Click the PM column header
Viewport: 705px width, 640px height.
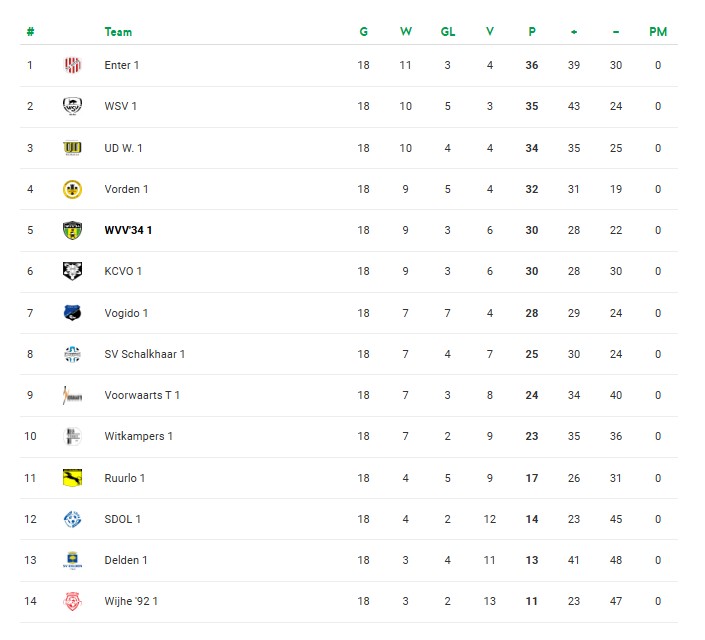pos(657,32)
